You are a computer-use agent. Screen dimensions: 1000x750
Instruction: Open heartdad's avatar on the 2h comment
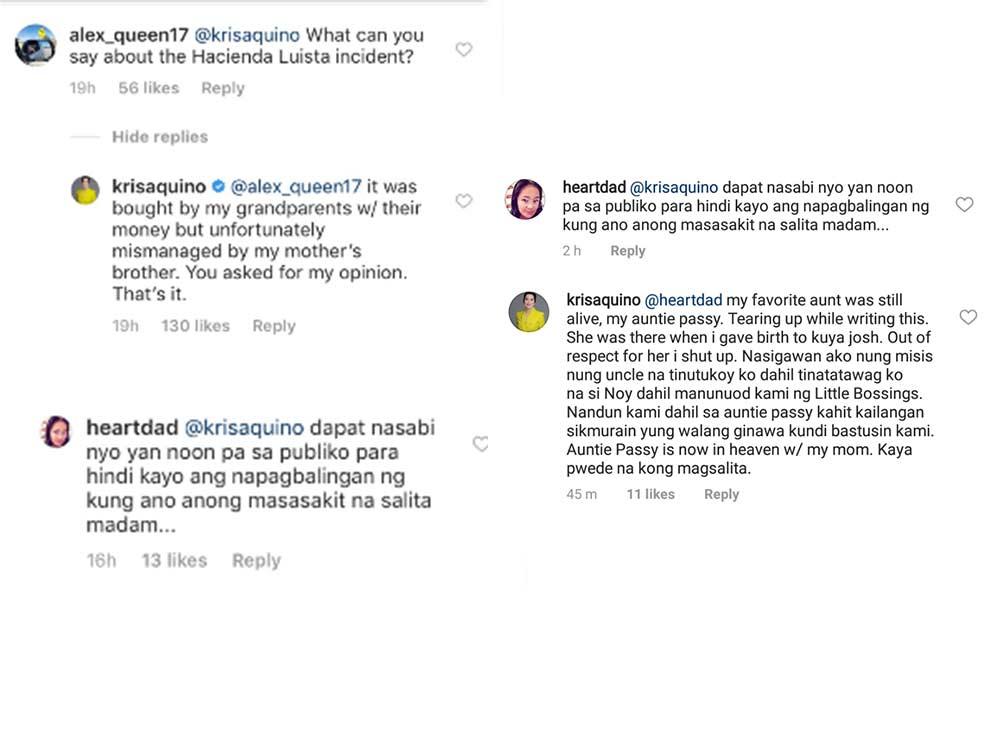click(525, 199)
